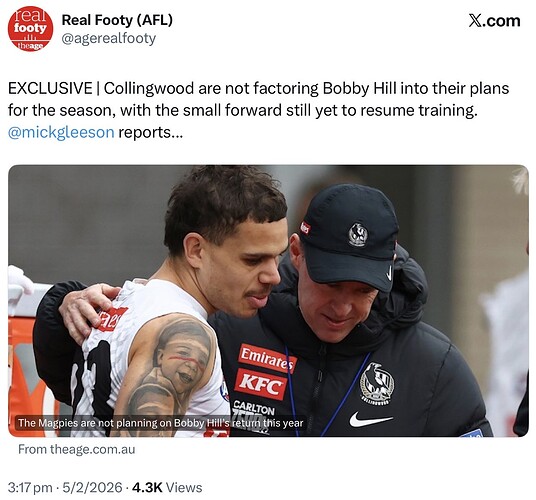The width and height of the screenshot is (536, 500).
Task: Click the KFC sponsor logo on the jacket
Action: (x=261, y=385)
